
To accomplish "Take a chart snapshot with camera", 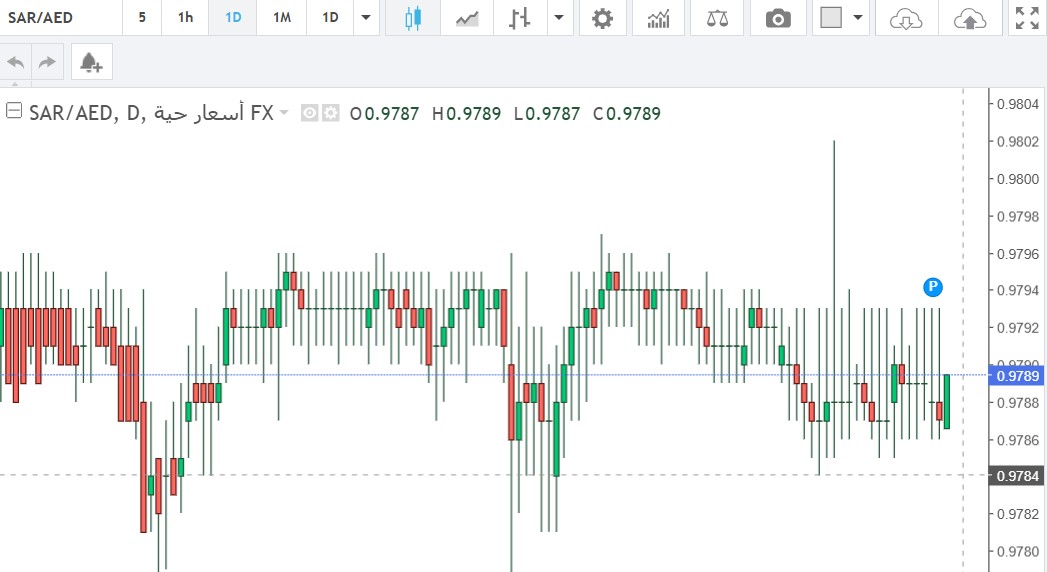I will (778, 18).
